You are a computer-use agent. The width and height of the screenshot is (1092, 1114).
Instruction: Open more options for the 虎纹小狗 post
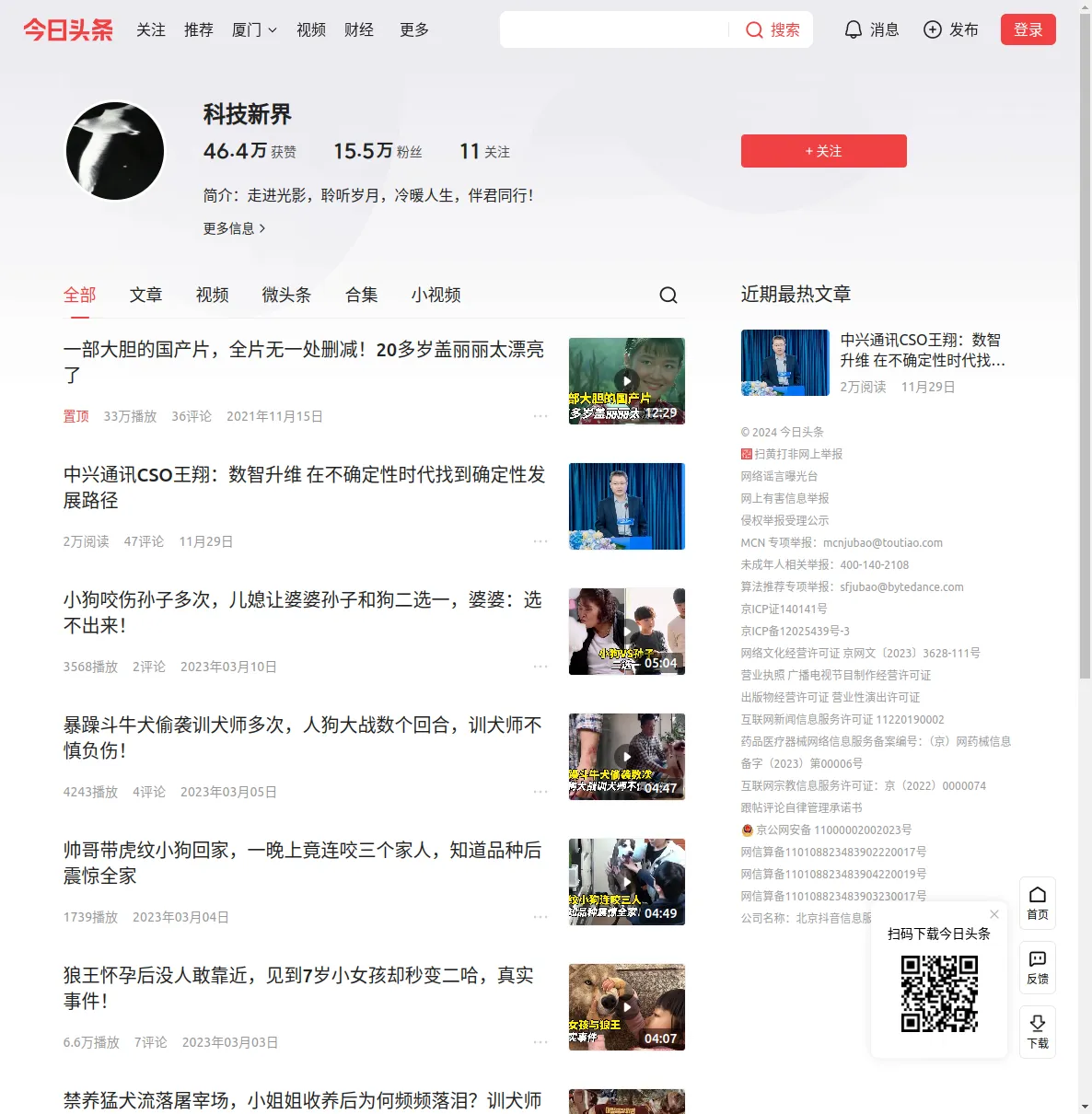coord(540,917)
